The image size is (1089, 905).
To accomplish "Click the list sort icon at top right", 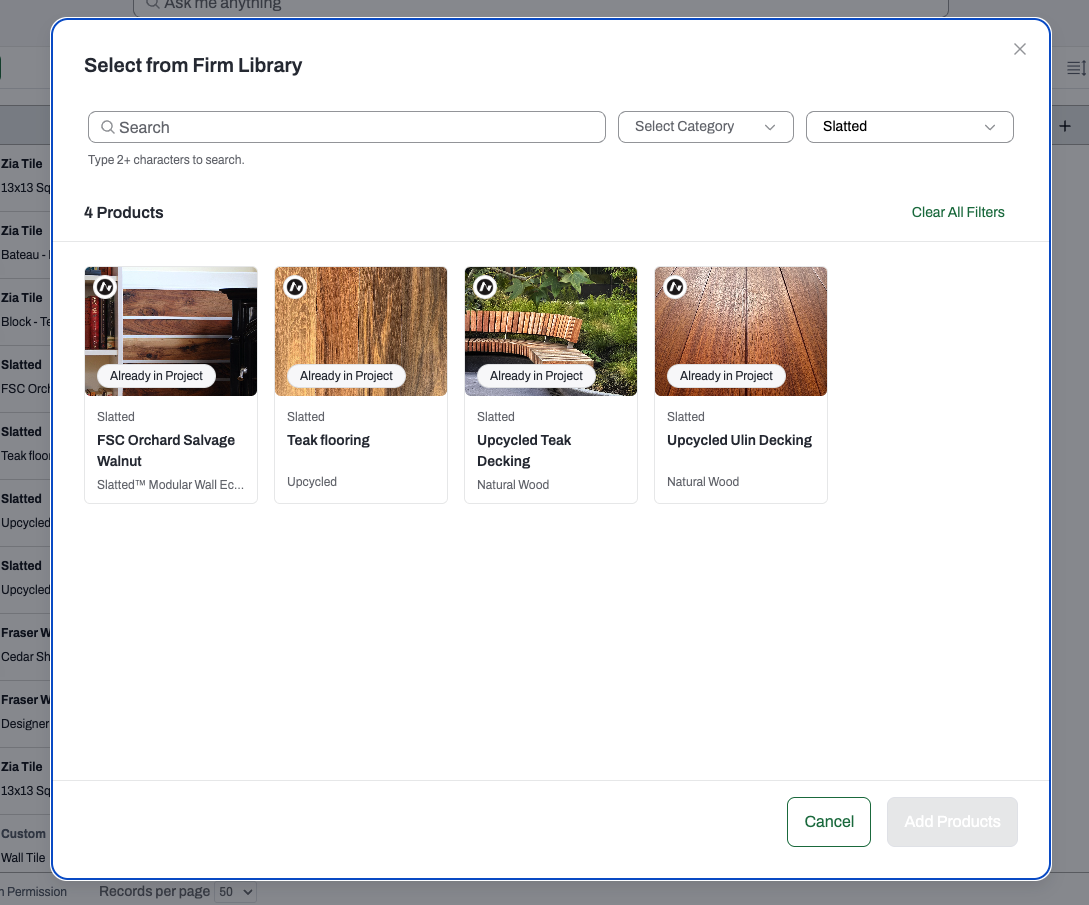I will (1076, 68).
